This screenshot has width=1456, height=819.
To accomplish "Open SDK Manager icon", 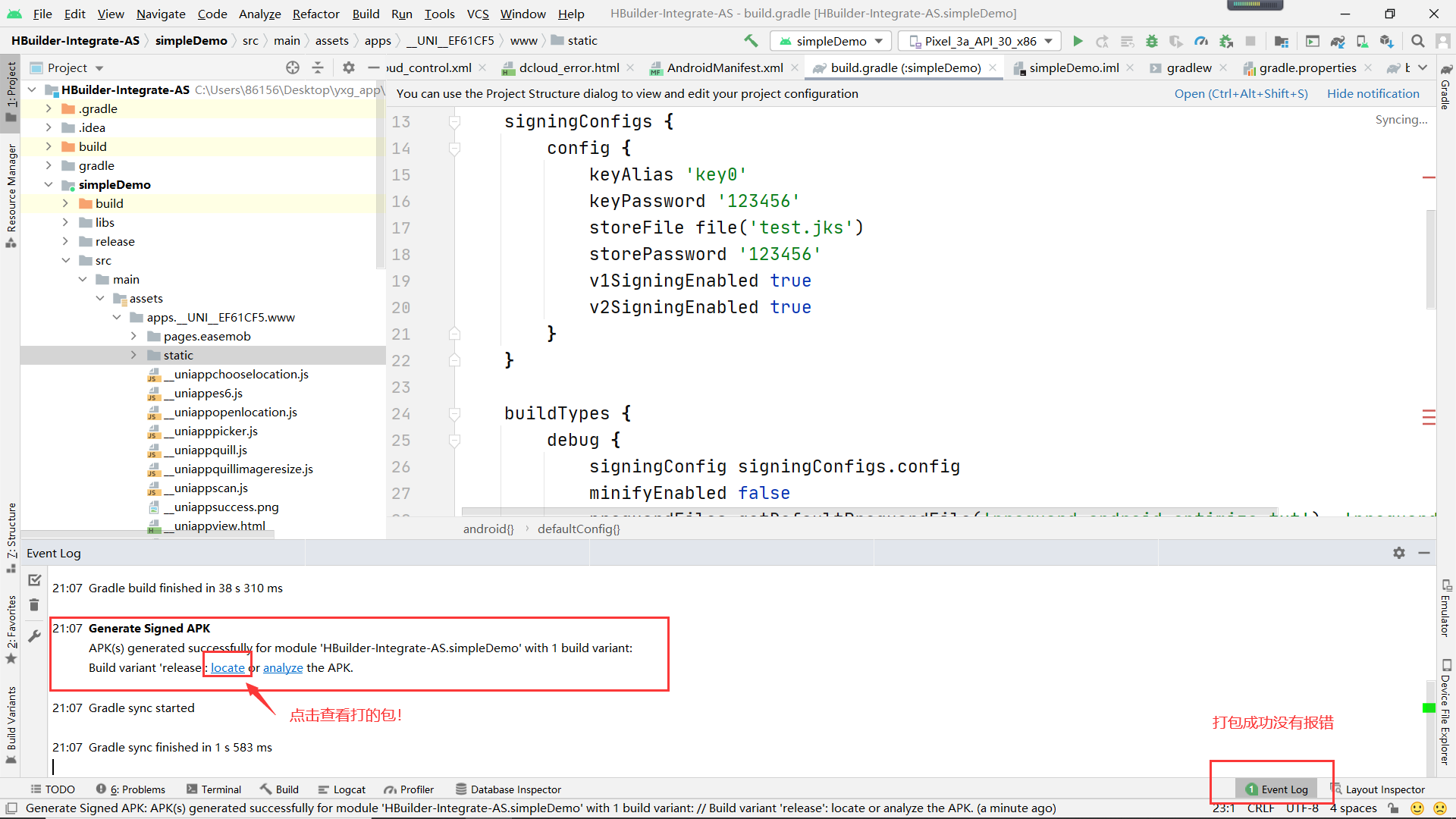I will click(1387, 41).
